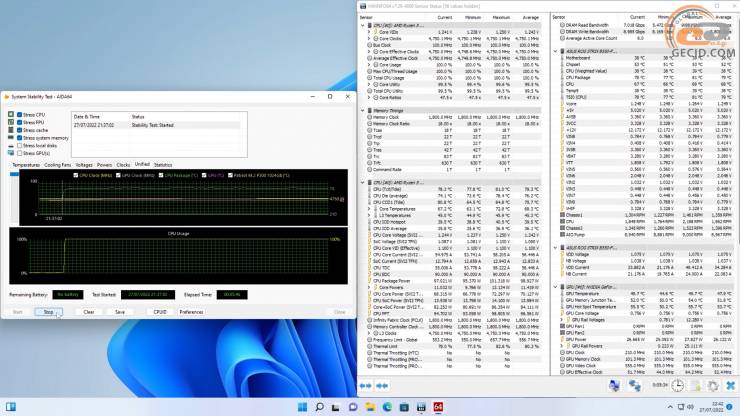Show hidden tray icons chevron
This screenshot has width=740, height=416.
[x=670, y=407]
